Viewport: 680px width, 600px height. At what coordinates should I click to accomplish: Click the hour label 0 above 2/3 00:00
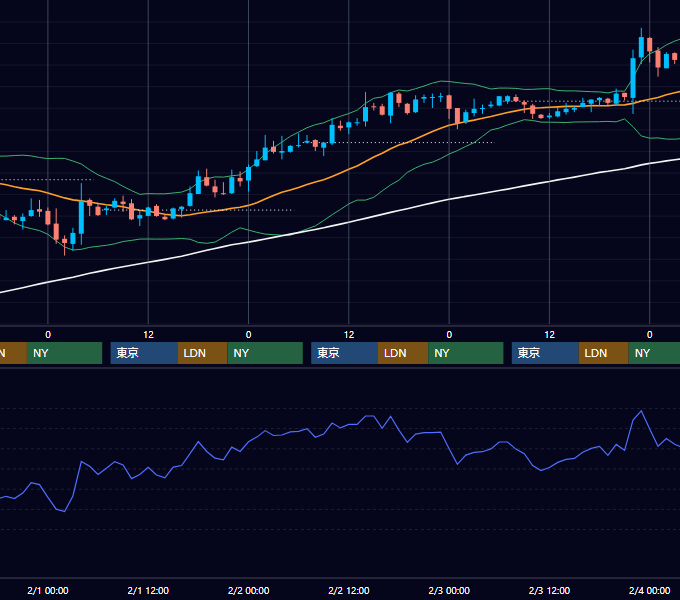(x=449, y=335)
